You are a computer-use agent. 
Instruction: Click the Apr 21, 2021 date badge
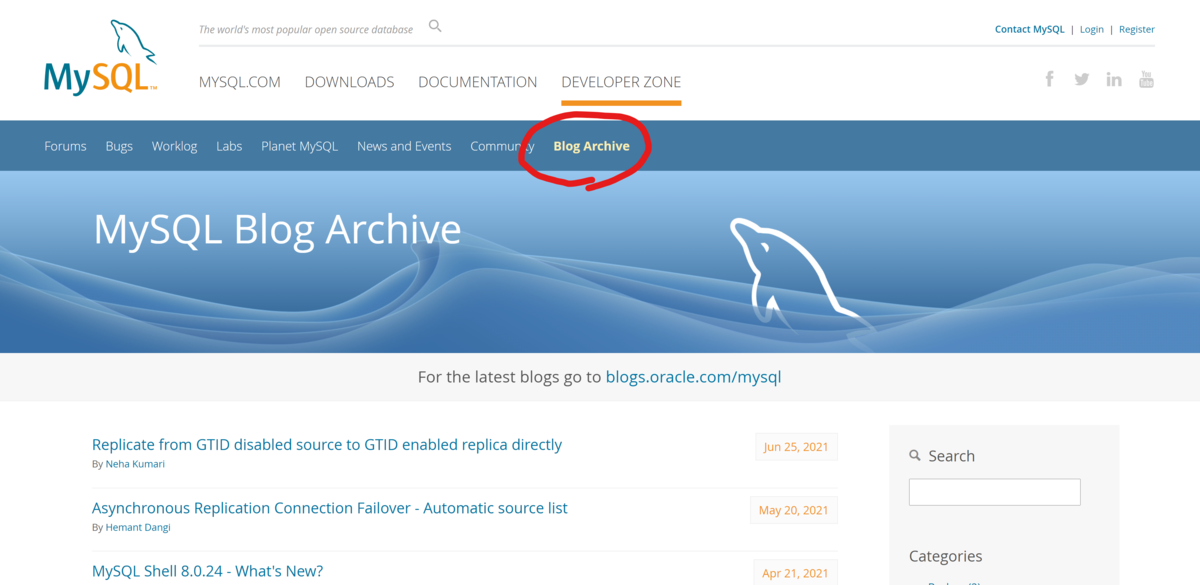point(795,573)
